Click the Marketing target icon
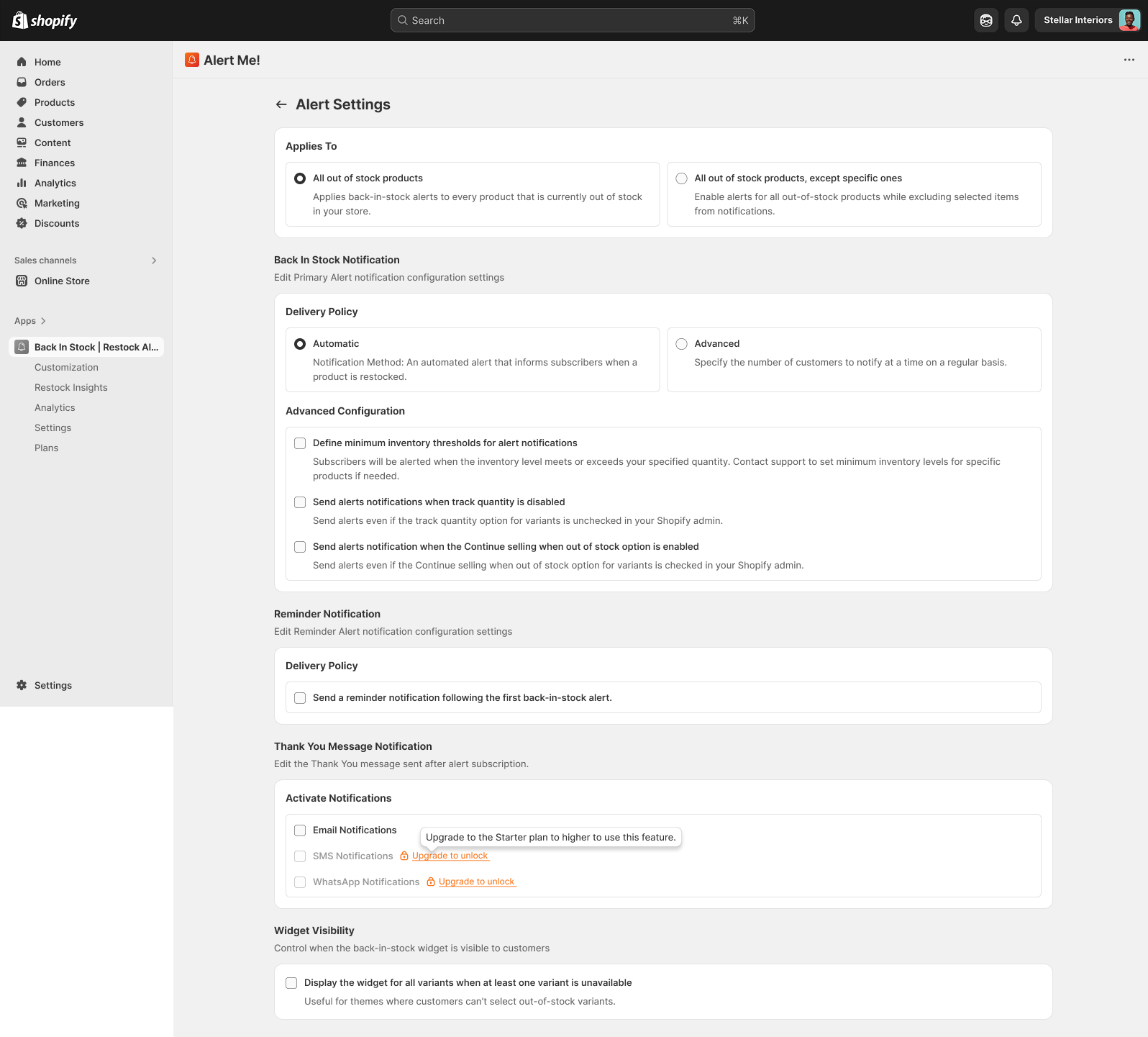 click(x=22, y=203)
